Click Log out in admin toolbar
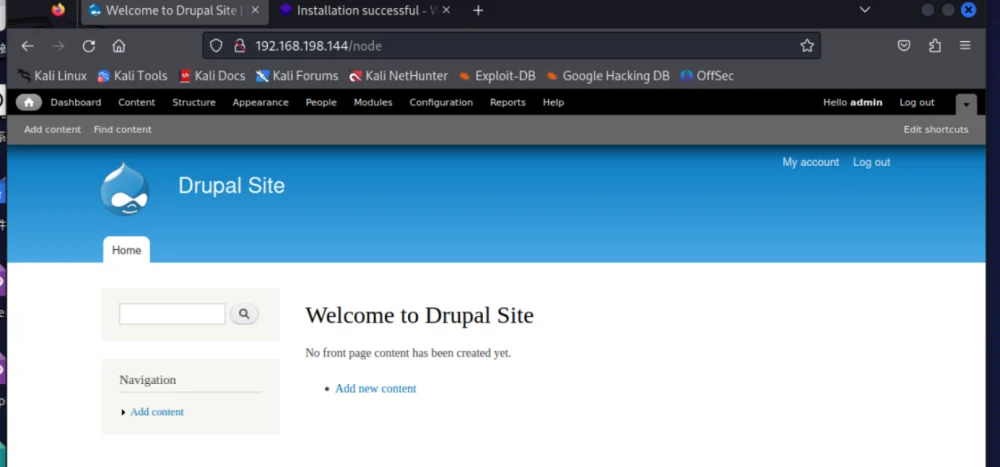Image resolution: width=1000 pixels, height=467 pixels. pyautogui.click(x=916, y=102)
